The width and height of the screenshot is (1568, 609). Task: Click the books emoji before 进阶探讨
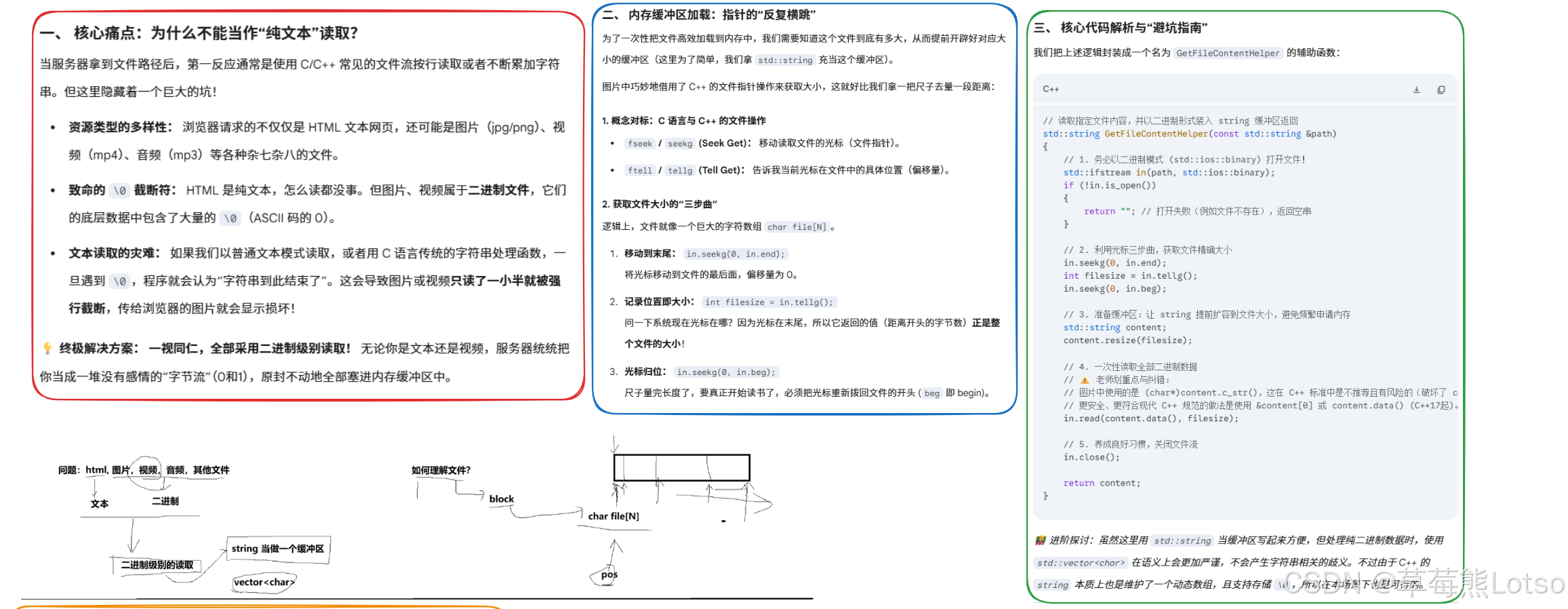(x=1041, y=540)
